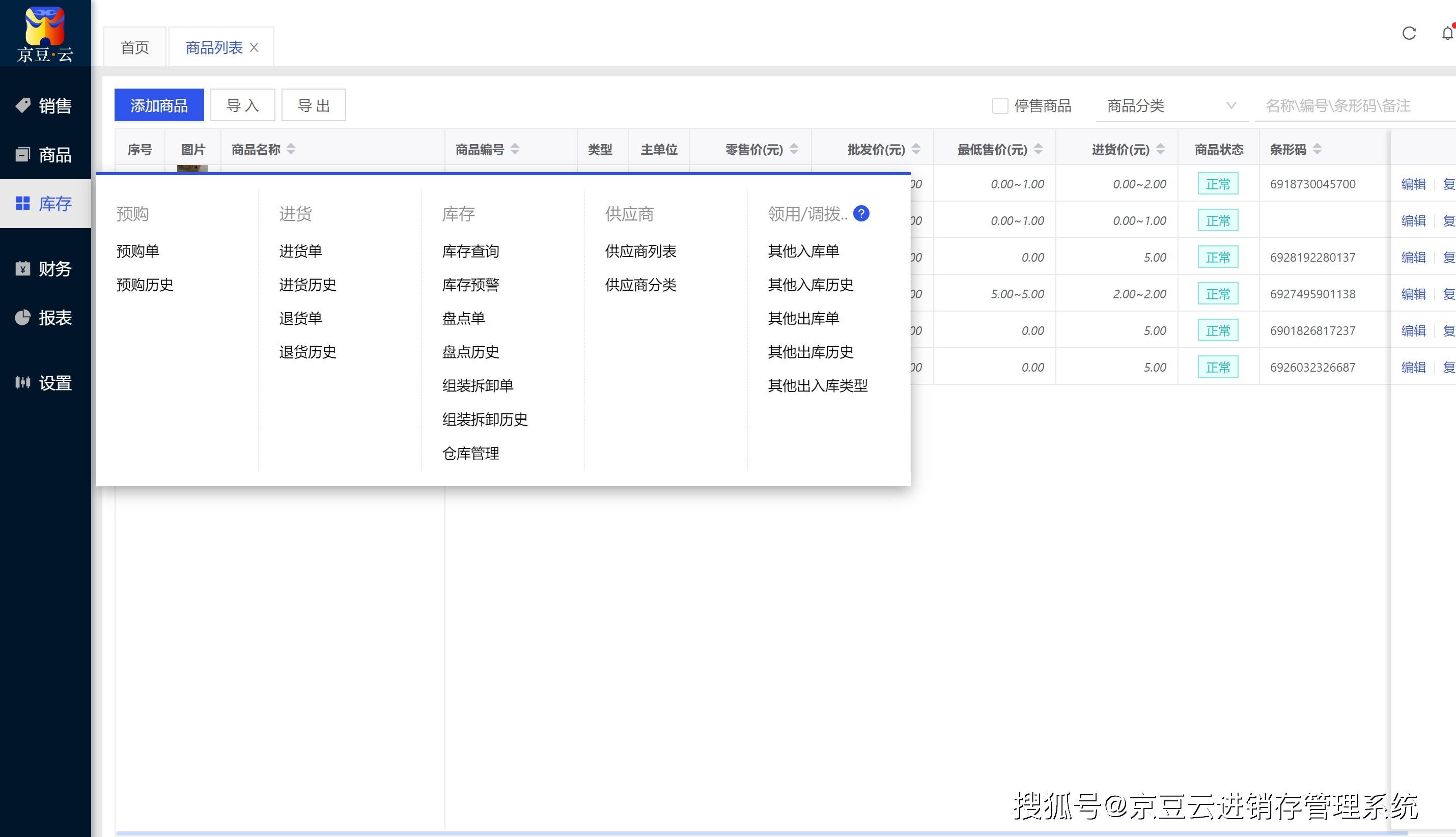Click the 添加商品 button
Viewport: 1456px width, 837px height.
[x=159, y=105]
